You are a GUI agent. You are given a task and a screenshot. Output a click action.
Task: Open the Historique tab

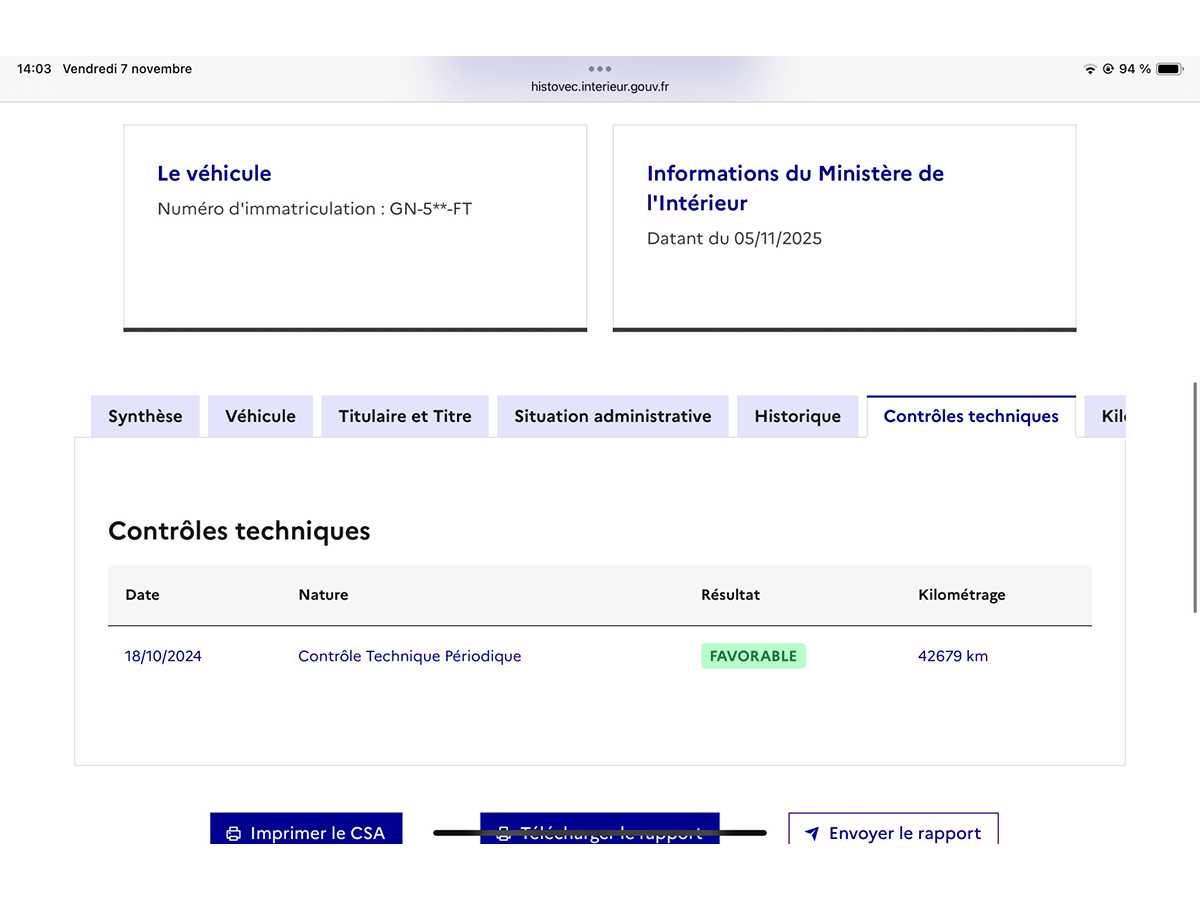click(x=797, y=416)
